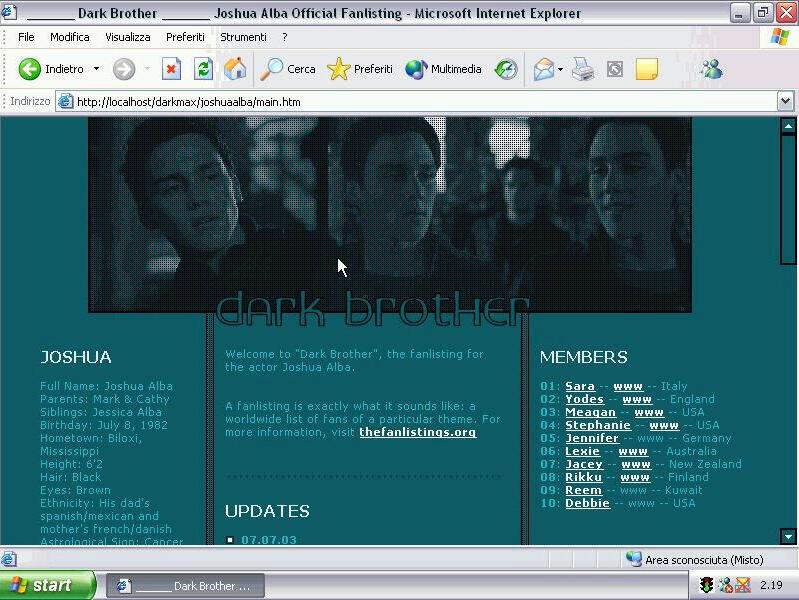Expand the mail envelope dropdown arrow
Image resolution: width=799 pixels, height=600 pixels.
tap(560, 69)
